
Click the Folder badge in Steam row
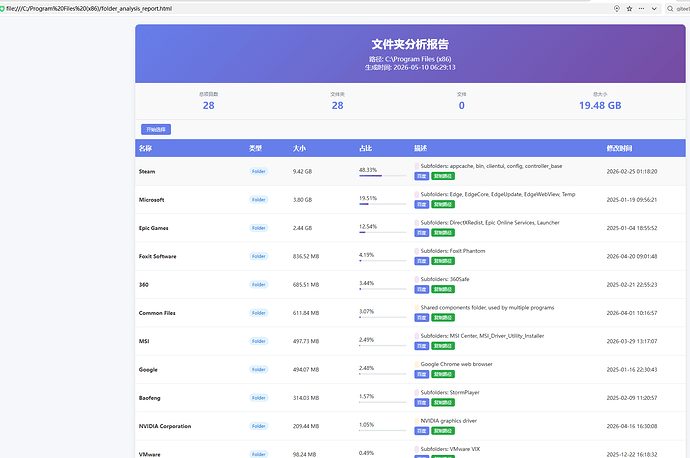pyautogui.click(x=259, y=171)
